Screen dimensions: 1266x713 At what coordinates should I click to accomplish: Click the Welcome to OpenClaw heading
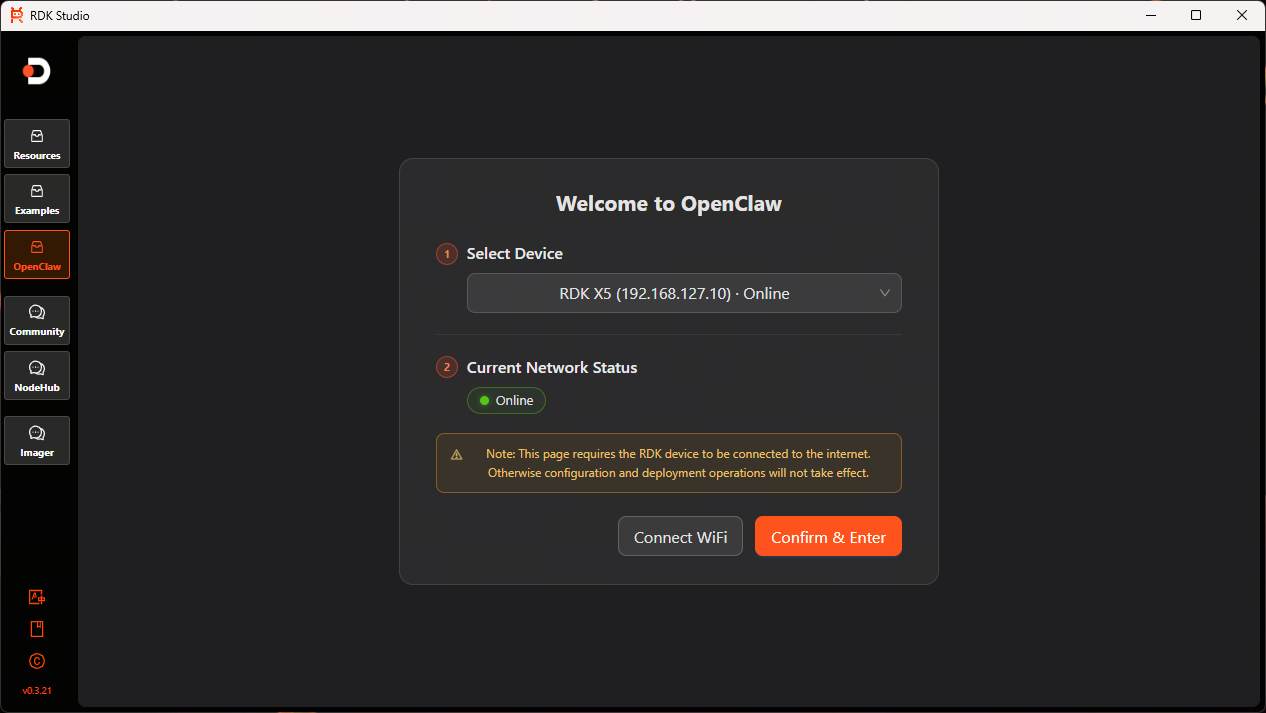tap(669, 204)
